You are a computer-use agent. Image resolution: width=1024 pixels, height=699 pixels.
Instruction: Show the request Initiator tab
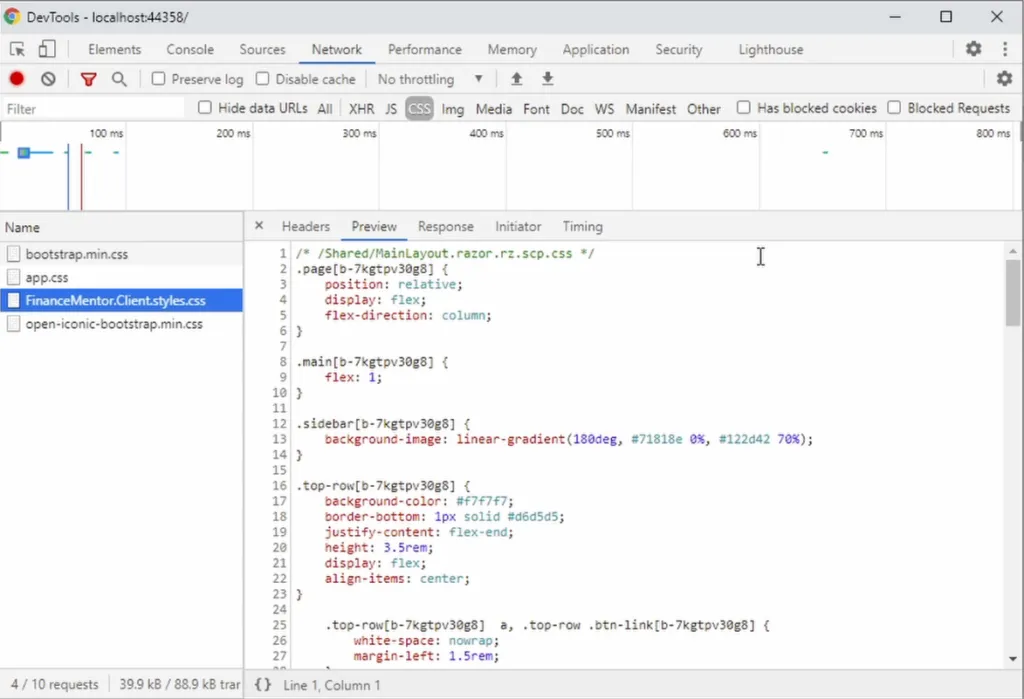518,226
